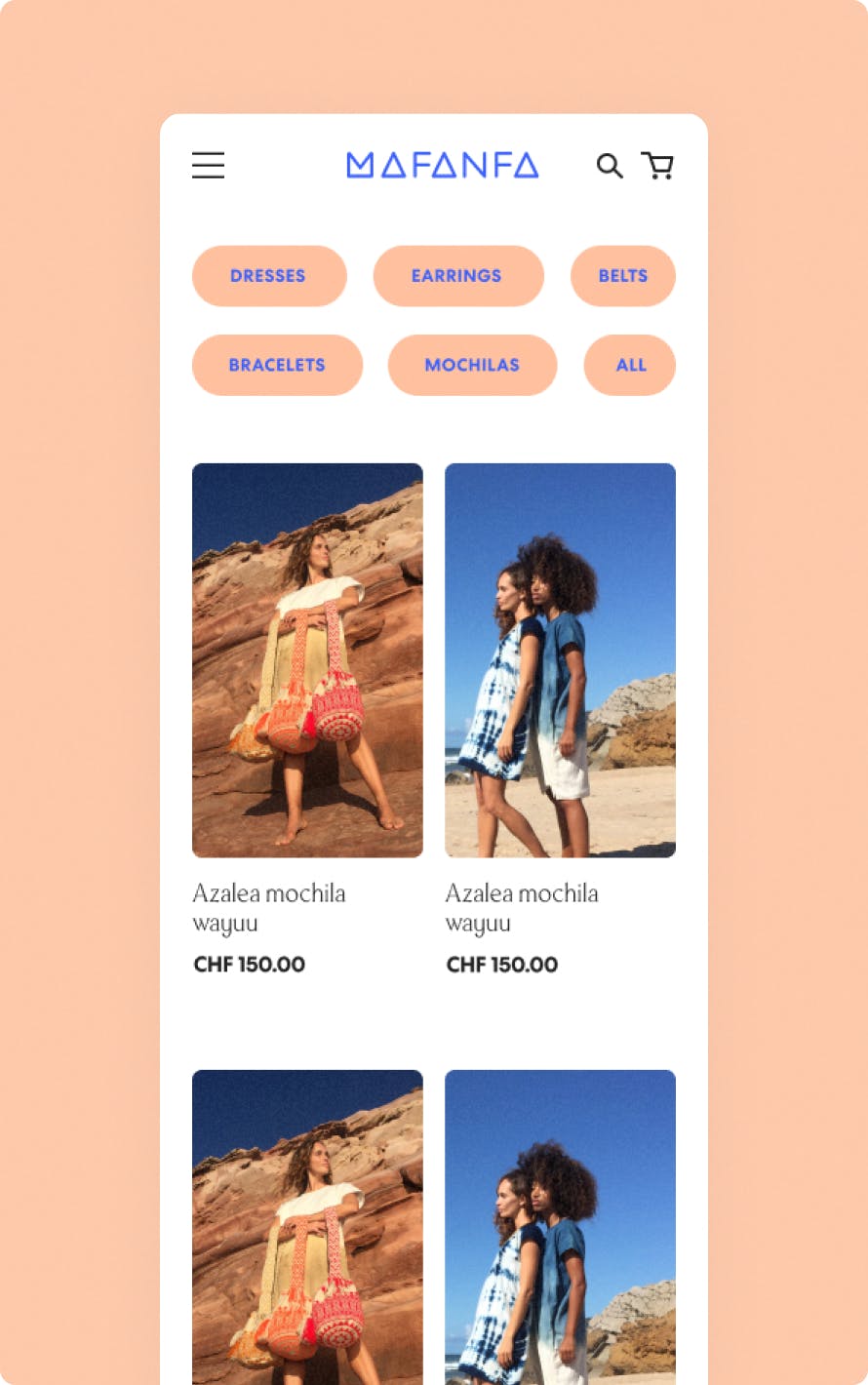Click the MAFANFA logo
The width and height of the screenshot is (868, 1385).
[443, 165]
